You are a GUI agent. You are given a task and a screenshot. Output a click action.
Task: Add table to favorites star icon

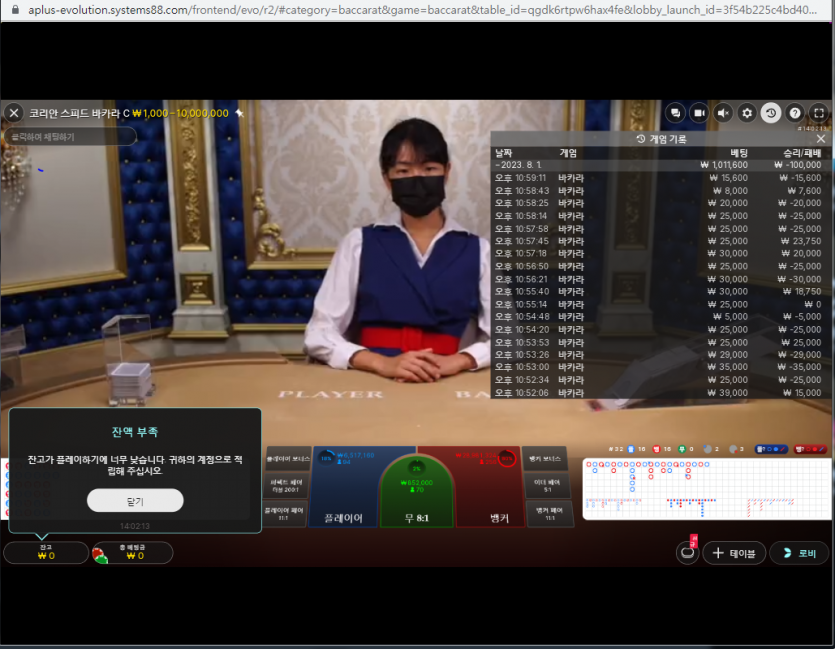click(240, 113)
